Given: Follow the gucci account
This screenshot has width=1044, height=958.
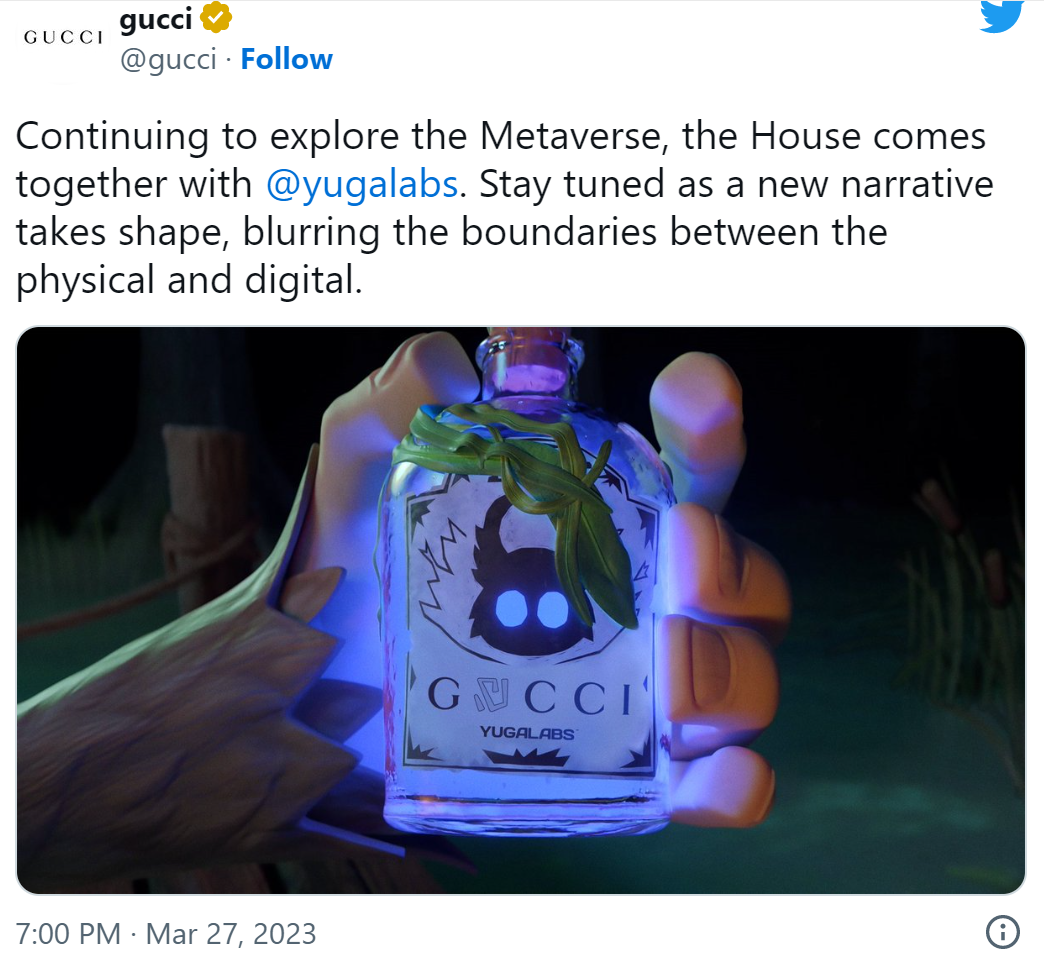Looking at the screenshot, I should 286,59.
